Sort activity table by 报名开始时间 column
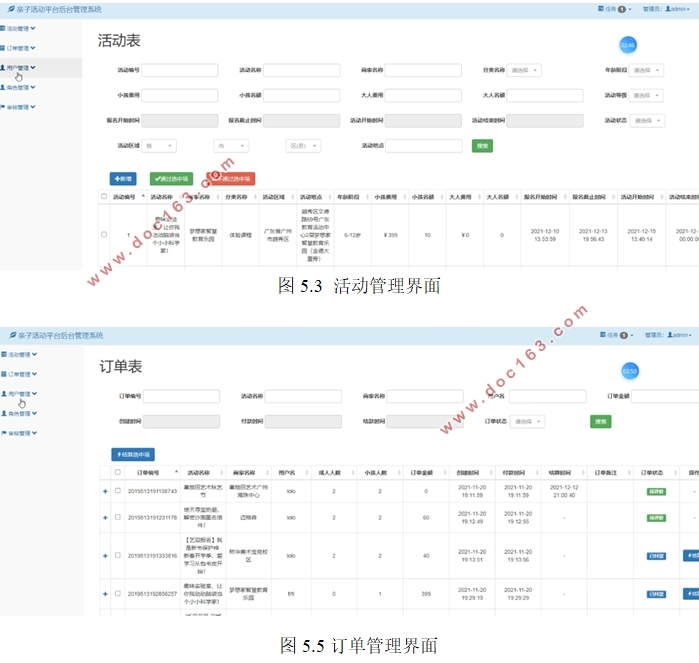 click(545, 197)
